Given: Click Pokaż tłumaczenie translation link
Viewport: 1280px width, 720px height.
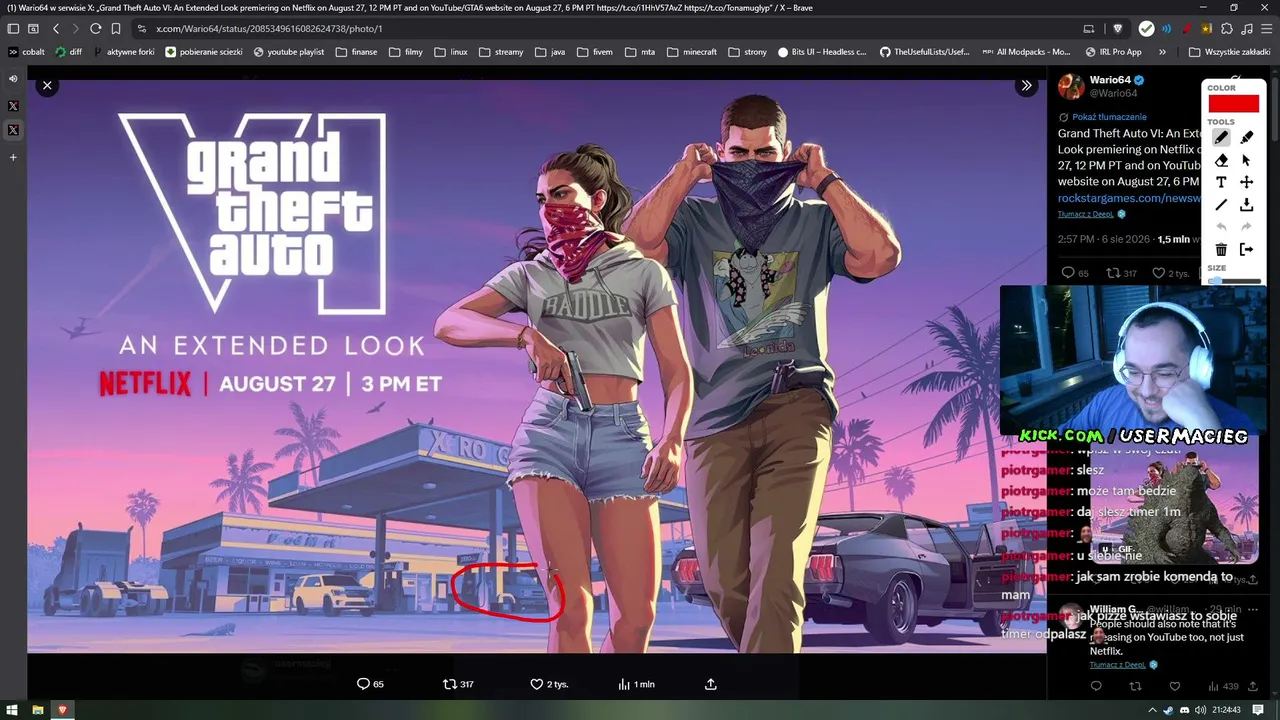Looking at the screenshot, I should tap(1109, 117).
